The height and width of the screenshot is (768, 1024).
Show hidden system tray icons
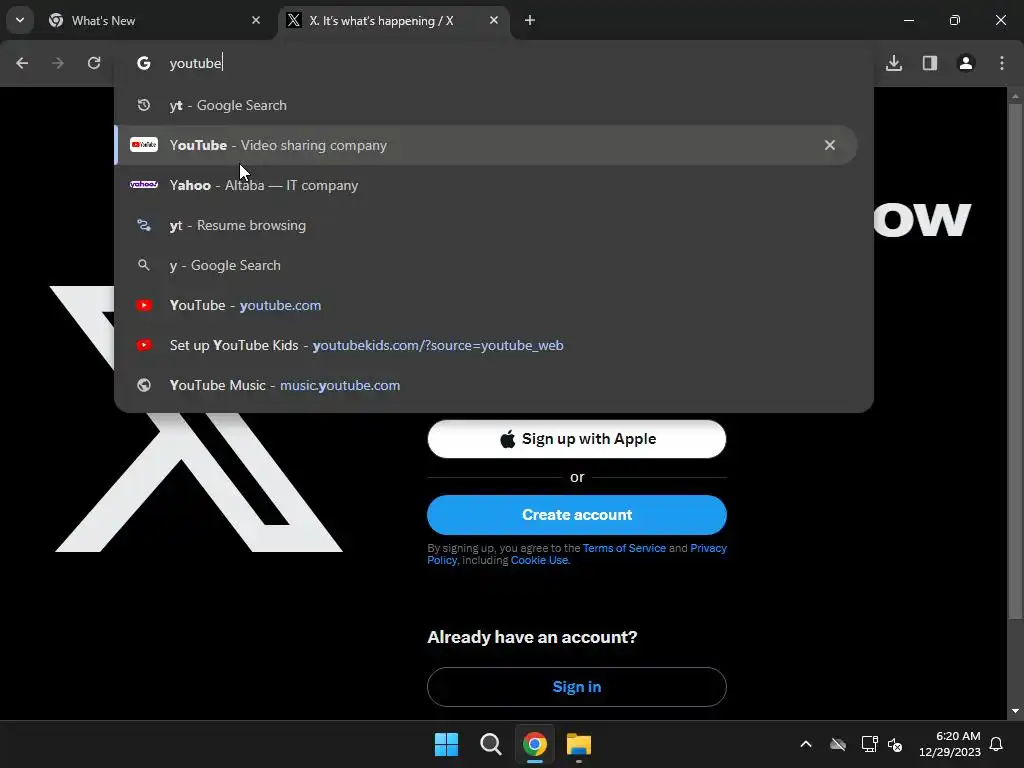click(806, 744)
